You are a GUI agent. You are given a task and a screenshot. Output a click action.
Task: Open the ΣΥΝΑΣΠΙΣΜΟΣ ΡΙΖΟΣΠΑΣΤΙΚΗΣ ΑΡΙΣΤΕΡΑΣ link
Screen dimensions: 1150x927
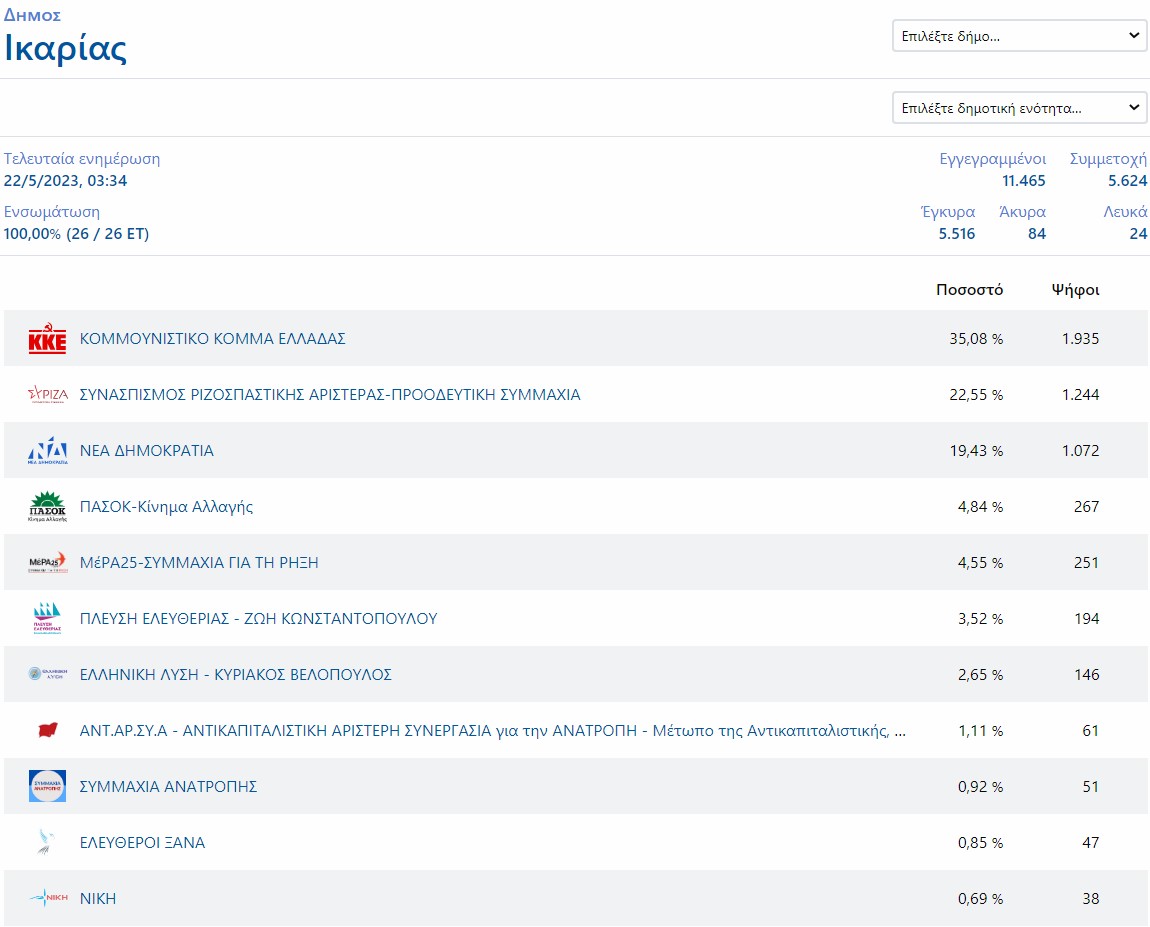click(330, 395)
